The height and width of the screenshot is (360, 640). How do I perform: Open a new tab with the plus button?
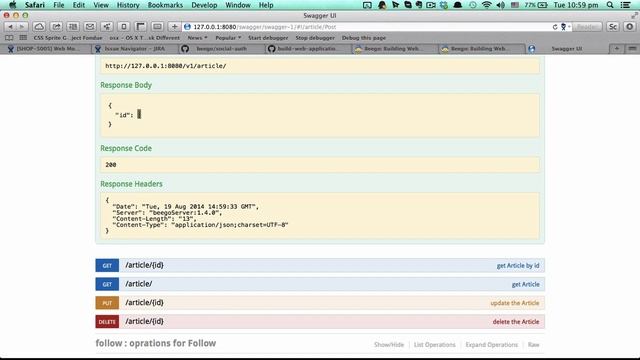click(x=617, y=49)
